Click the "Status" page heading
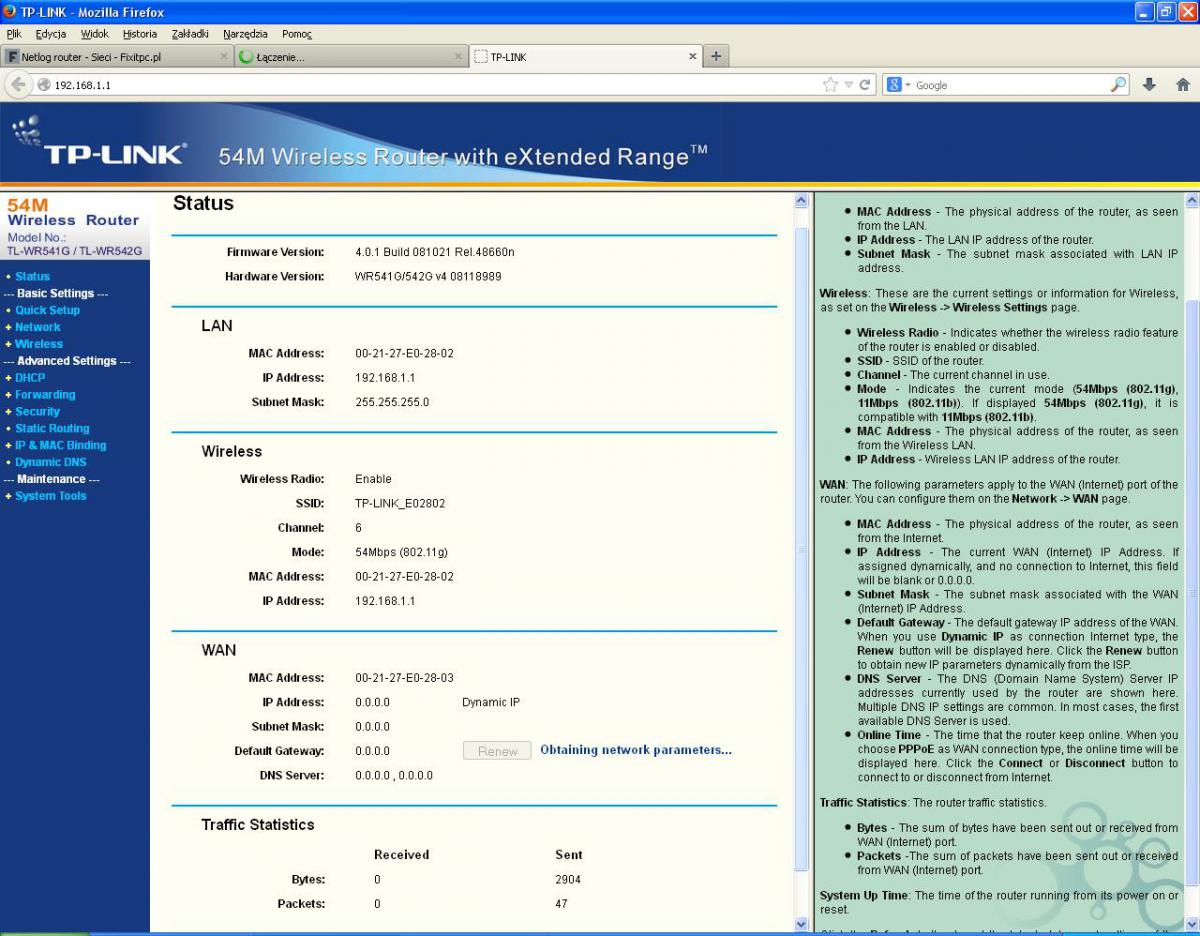Image resolution: width=1200 pixels, height=936 pixels. pyautogui.click(x=203, y=203)
